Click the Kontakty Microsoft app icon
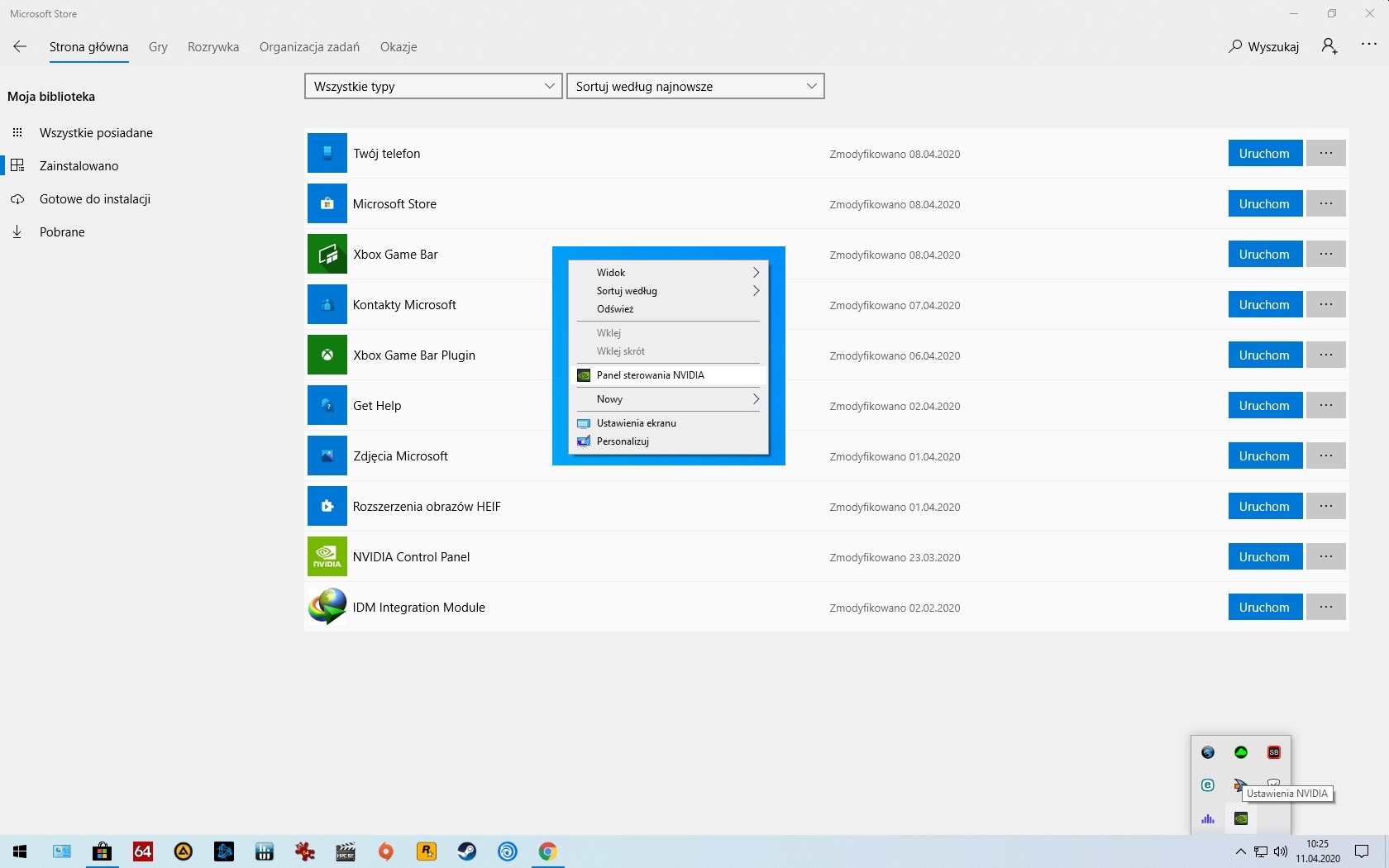1389x868 pixels. click(x=327, y=304)
